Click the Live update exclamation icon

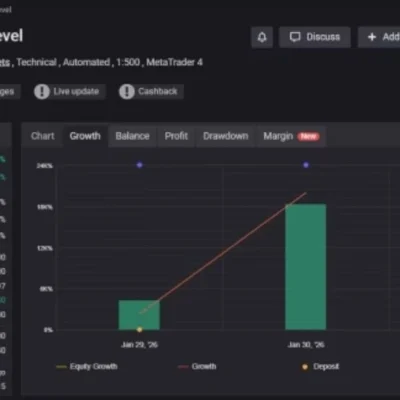pyautogui.click(x=42, y=92)
